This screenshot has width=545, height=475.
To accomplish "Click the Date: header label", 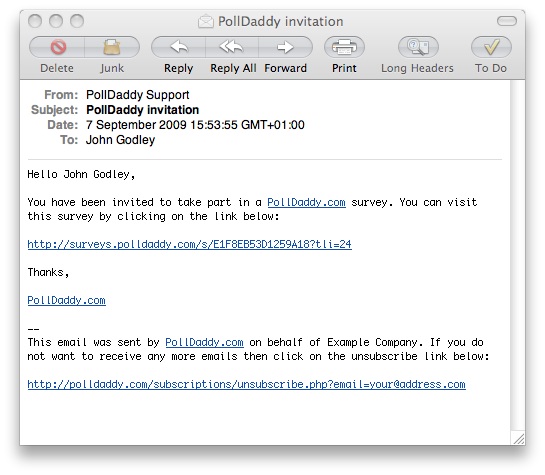I will click(x=63, y=125).
